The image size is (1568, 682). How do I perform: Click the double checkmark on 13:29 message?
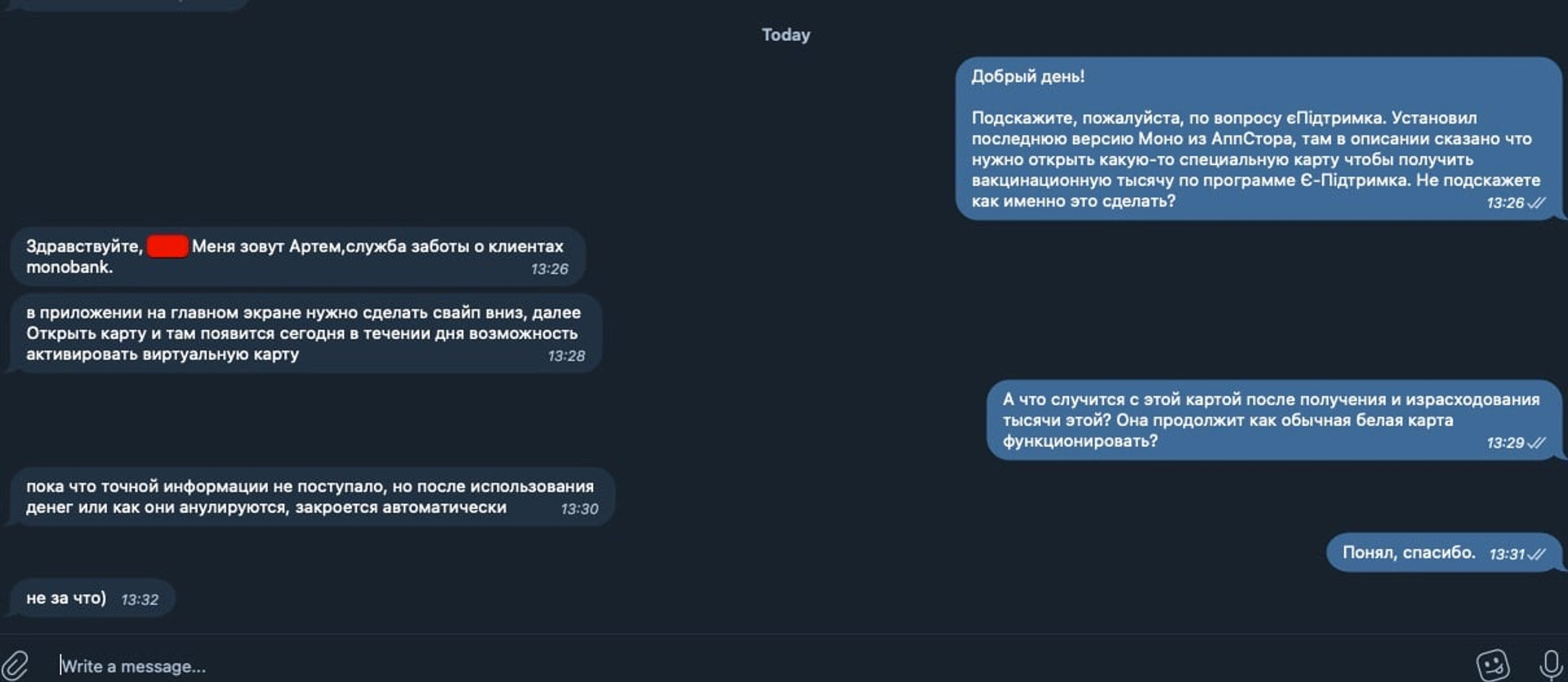[x=1536, y=443]
